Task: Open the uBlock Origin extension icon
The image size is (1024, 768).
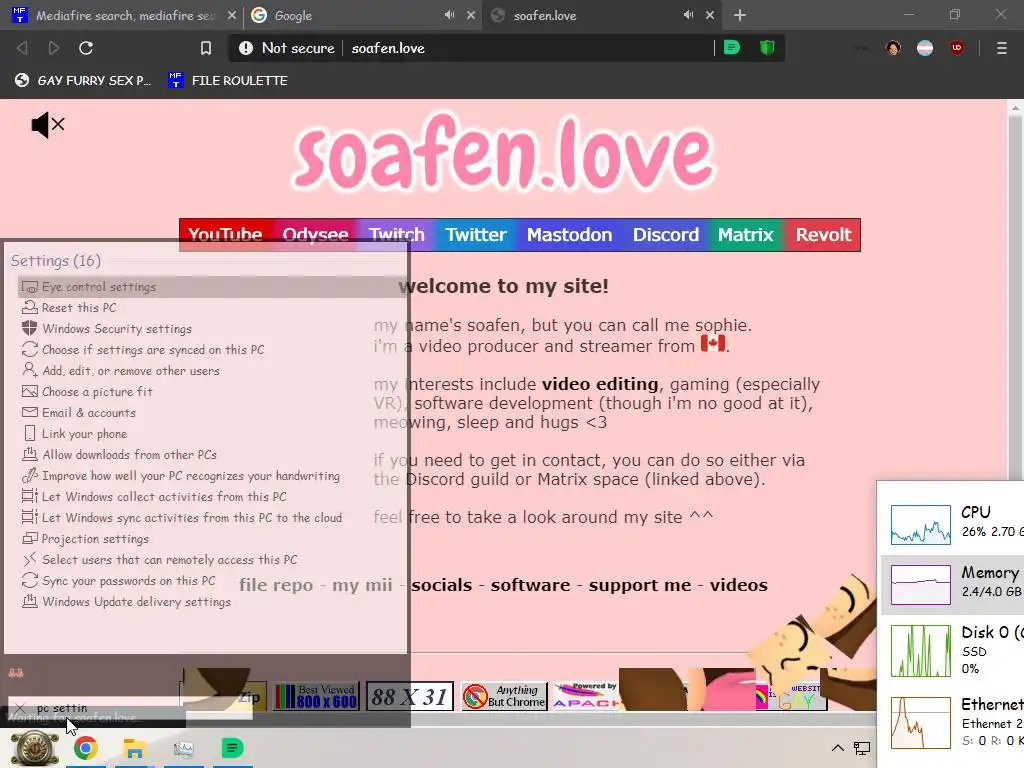Action: pyautogui.click(x=957, y=48)
